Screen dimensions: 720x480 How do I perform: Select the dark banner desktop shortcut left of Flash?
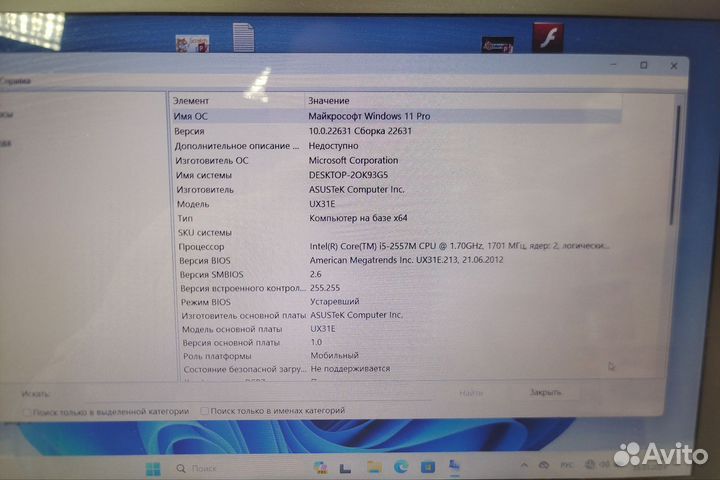coord(498,45)
